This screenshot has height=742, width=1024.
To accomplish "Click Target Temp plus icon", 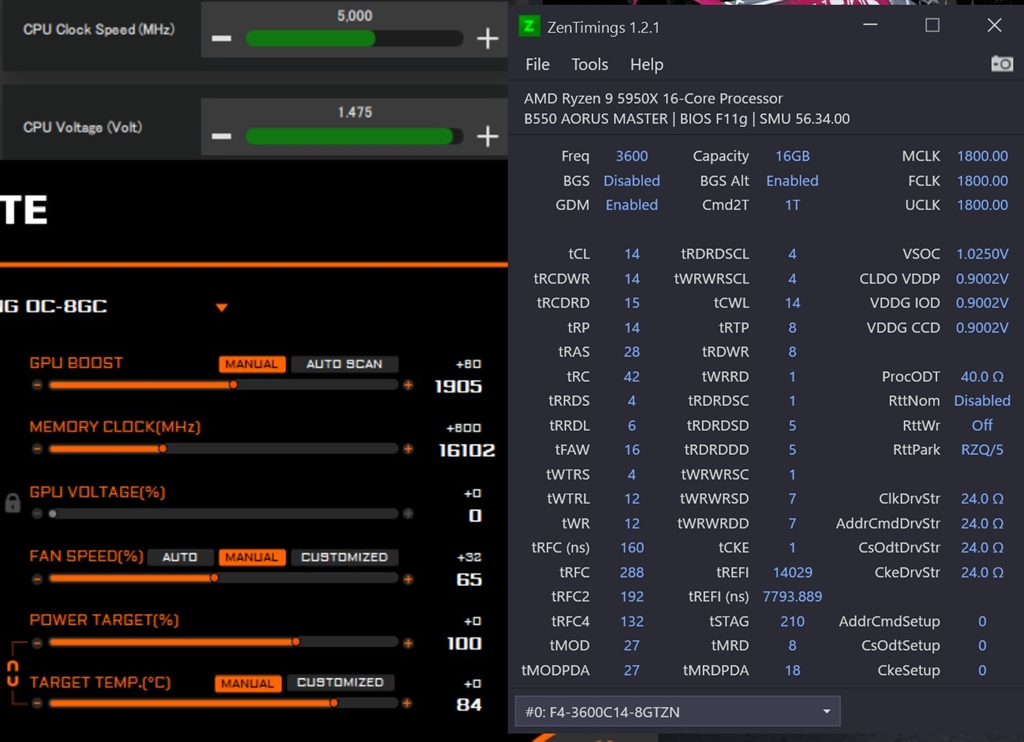I will point(407,703).
